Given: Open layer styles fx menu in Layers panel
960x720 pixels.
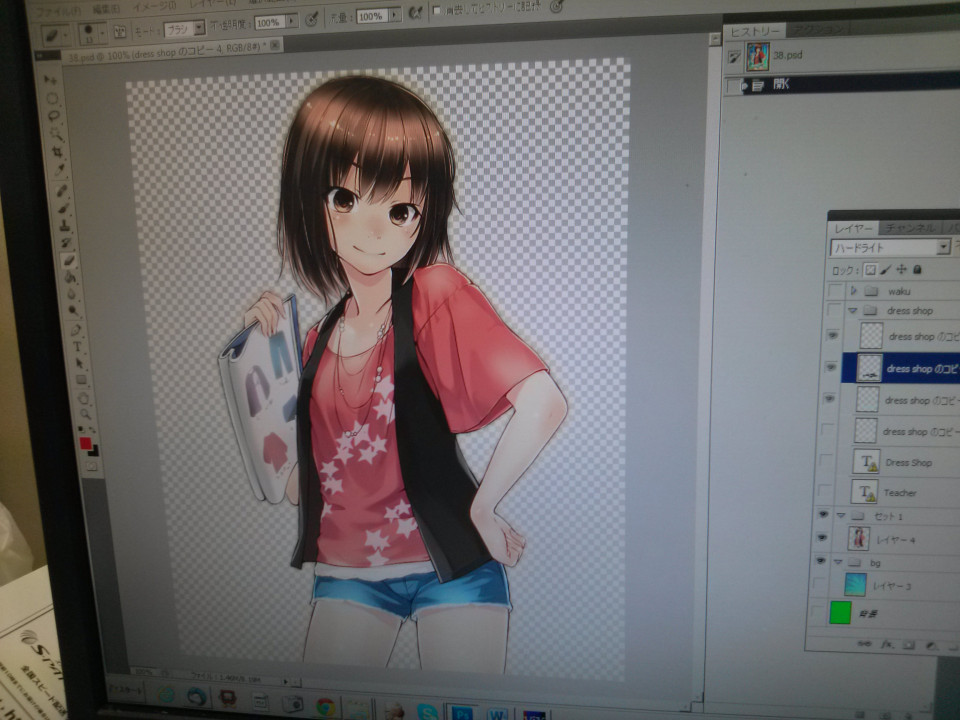Looking at the screenshot, I should [887, 644].
